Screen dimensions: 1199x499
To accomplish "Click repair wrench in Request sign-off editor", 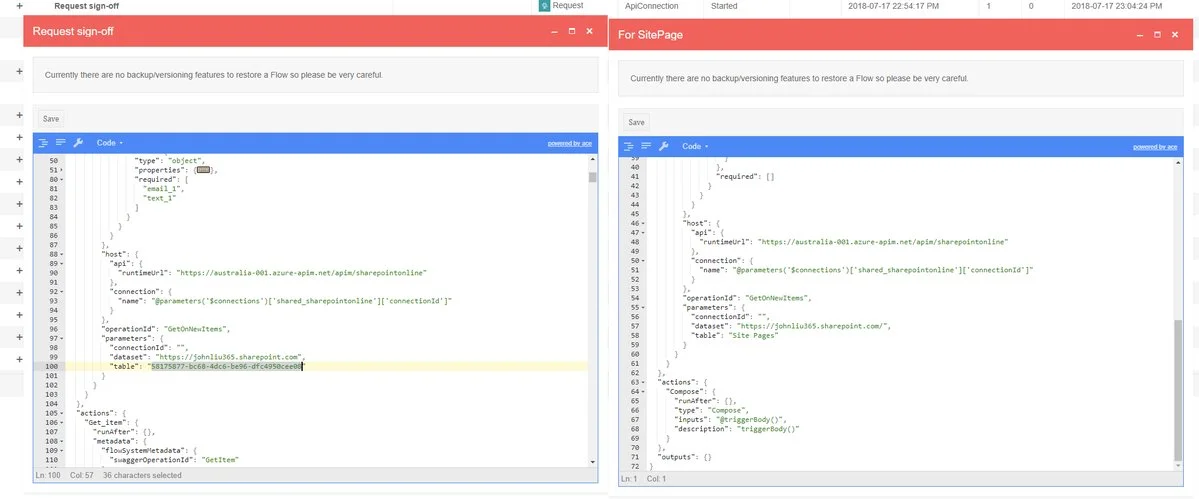I will (78, 143).
